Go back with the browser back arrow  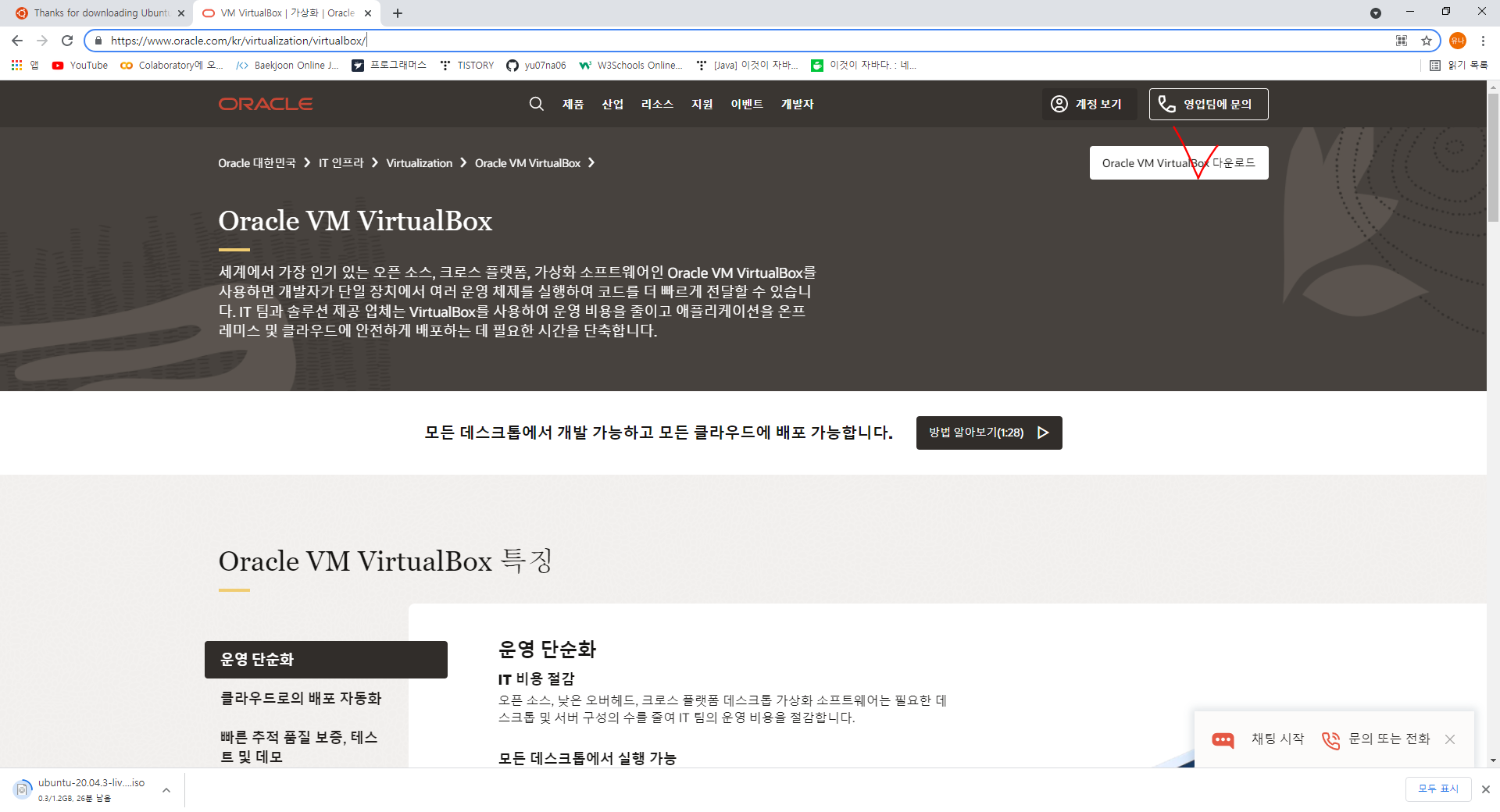[17, 41]
